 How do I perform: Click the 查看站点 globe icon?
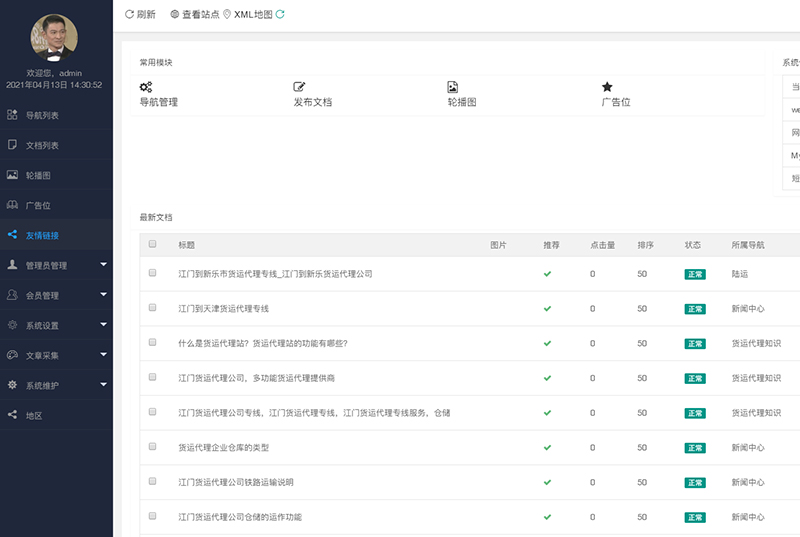pyautogui.click(x=175, y=14)
